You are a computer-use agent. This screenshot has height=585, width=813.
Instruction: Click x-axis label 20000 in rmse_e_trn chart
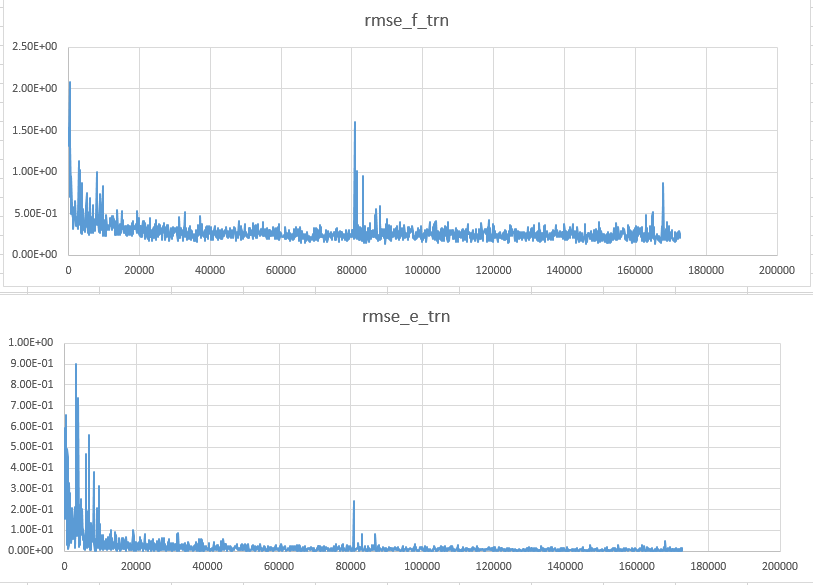click(136, 566)
